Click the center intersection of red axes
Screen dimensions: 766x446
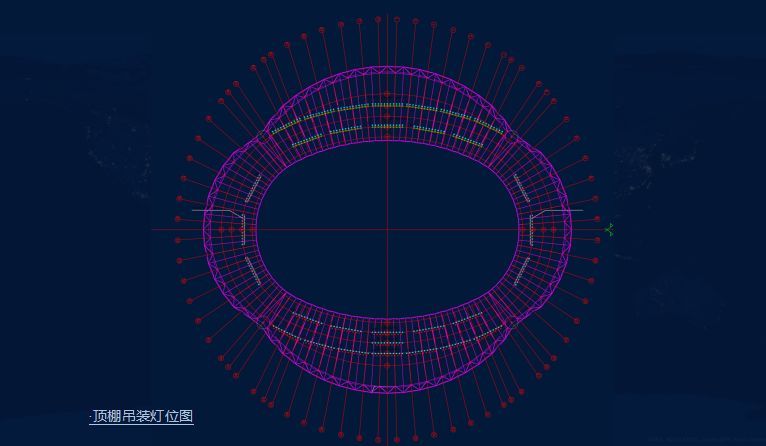coord(388,230)
